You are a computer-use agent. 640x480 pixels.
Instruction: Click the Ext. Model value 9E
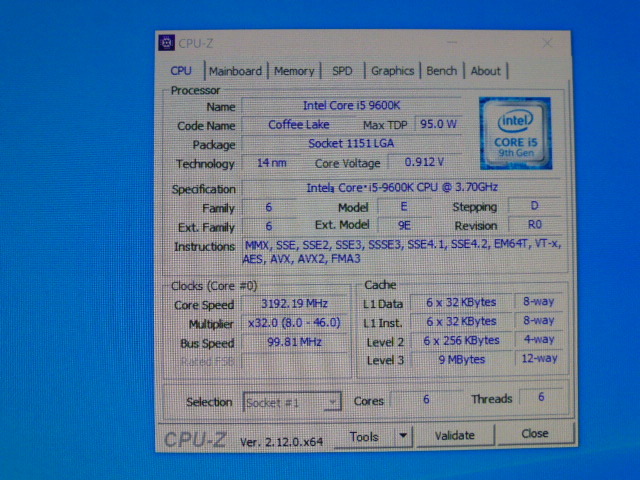[x=404, y=225]
